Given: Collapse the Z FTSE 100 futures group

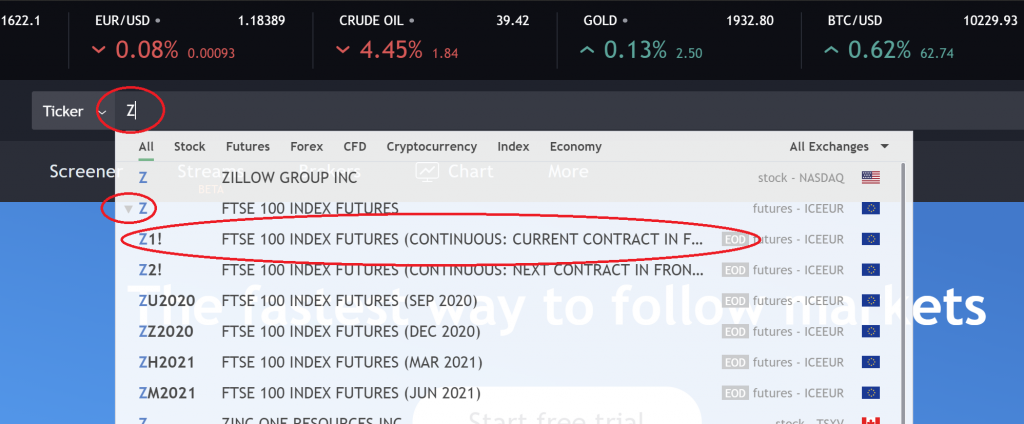Looking at the screenshot, I should pyautogui.click(x=129, y=209).
